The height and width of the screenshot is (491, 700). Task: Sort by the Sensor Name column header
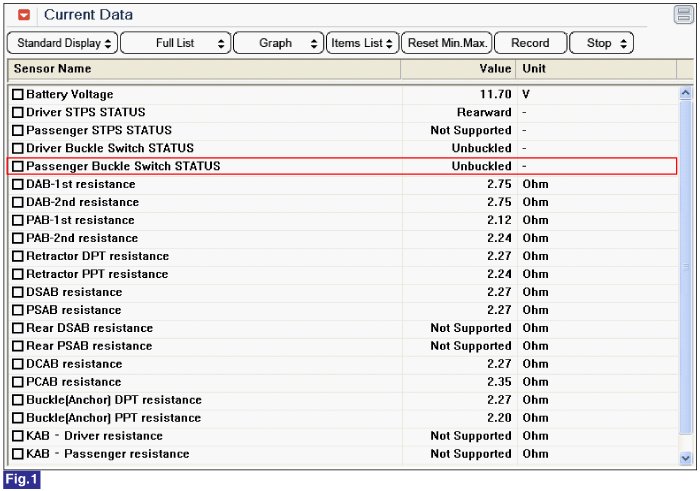tap(204, 69)
